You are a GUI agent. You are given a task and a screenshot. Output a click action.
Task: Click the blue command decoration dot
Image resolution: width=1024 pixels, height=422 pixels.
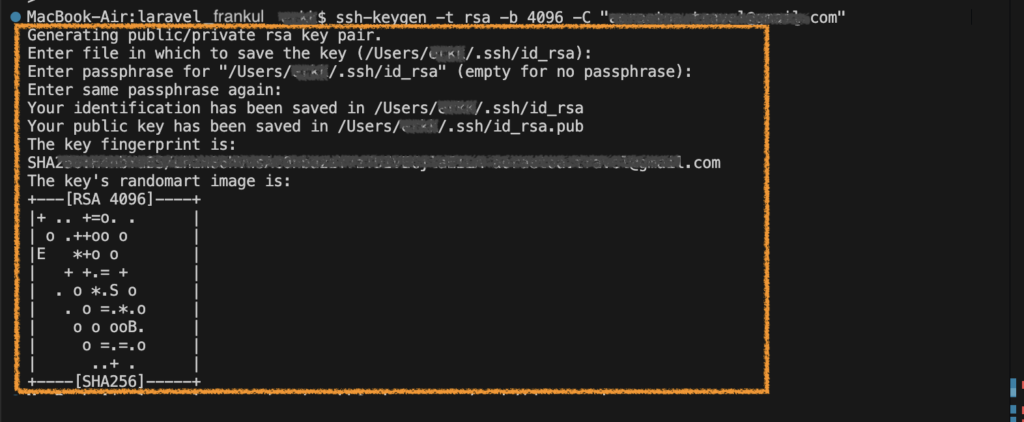pyautogui.click(x=15, y=17)
